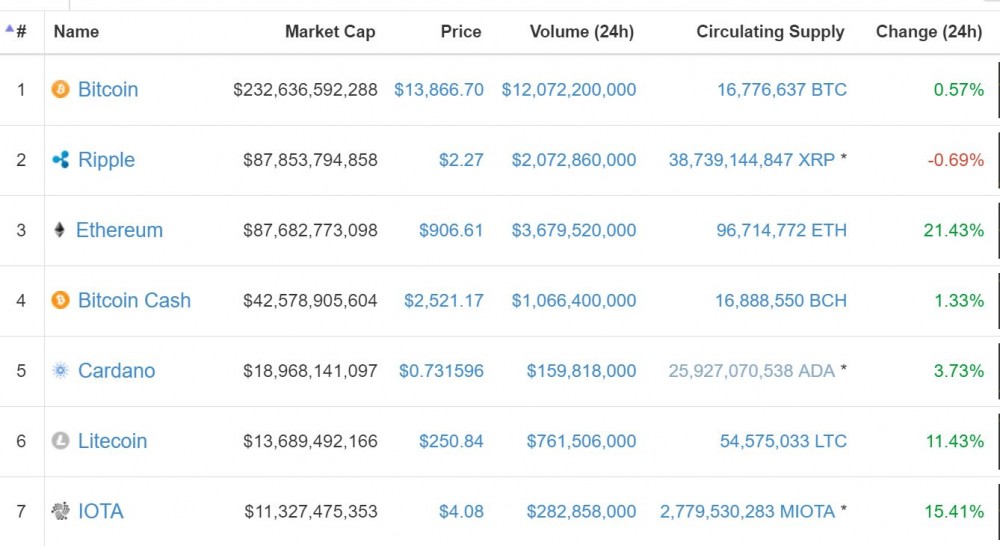Sort by rank using the # arrow
The height and width of the screenshot is (546, 1000).
16,31
